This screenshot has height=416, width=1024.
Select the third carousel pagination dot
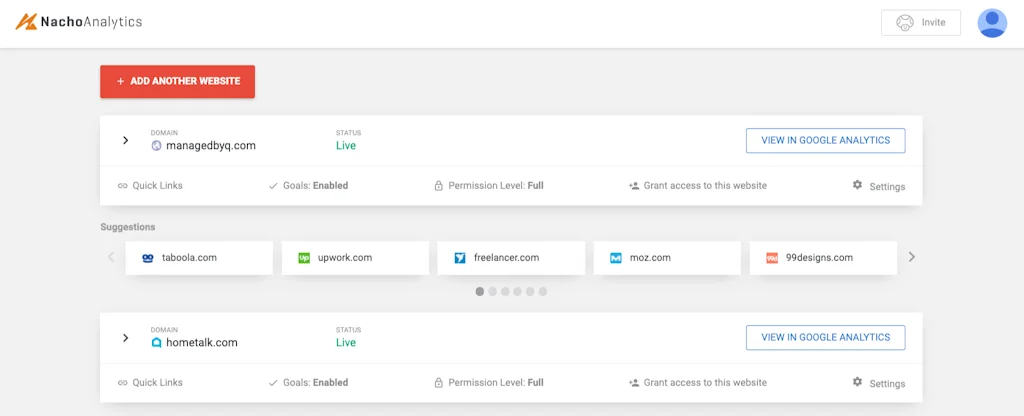(x=505, y=292)
